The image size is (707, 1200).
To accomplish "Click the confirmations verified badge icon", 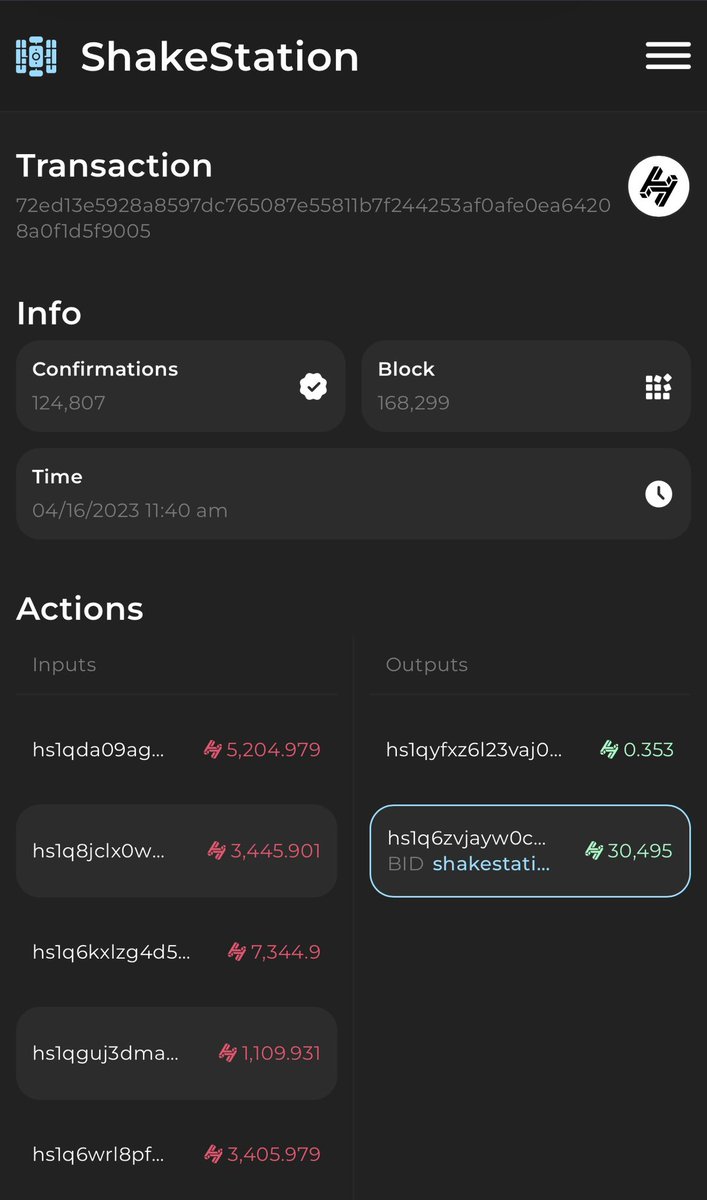I will click(x=313, y=386).
